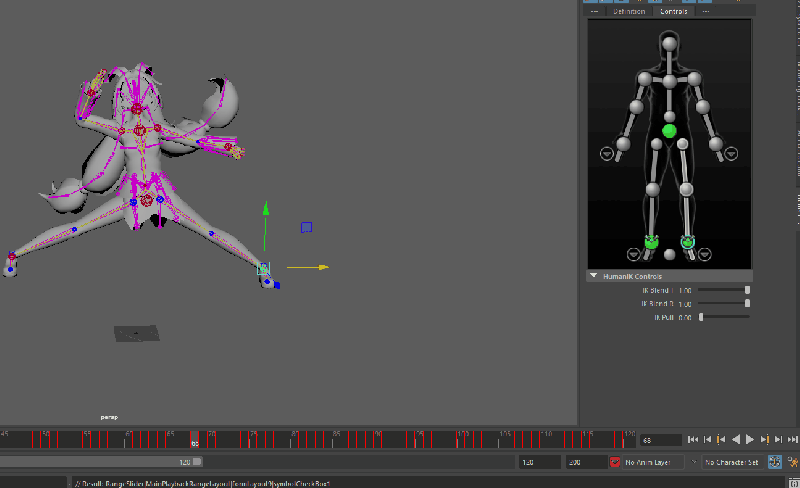
Task: Select wrist effector on figure's screen-right hand
Action: click(x=716, y=144)
